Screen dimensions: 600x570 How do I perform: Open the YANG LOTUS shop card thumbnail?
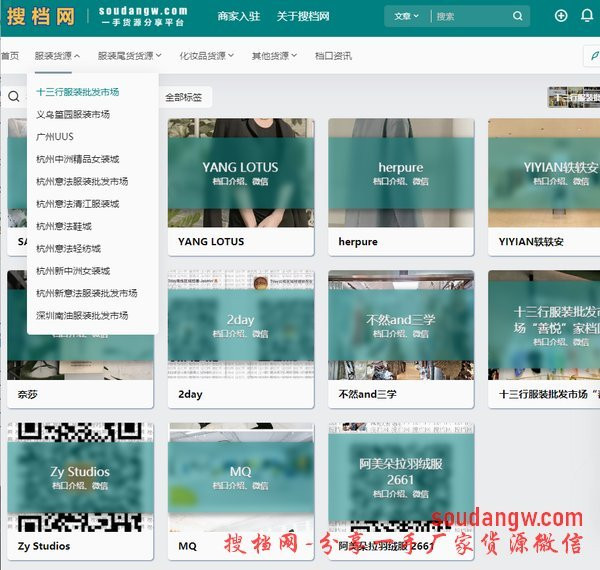click(240, 173)
